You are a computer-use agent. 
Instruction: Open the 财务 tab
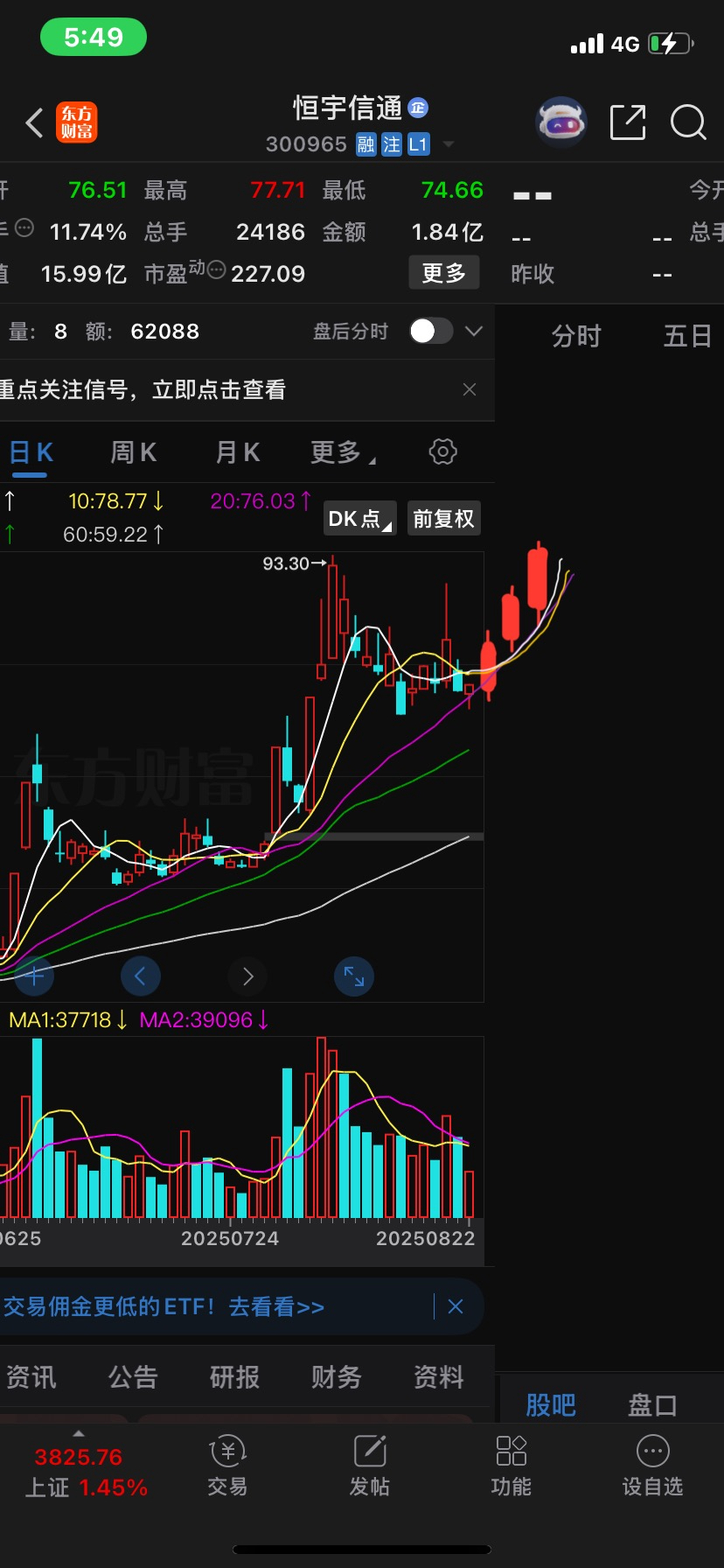[x=337, y=1377]
